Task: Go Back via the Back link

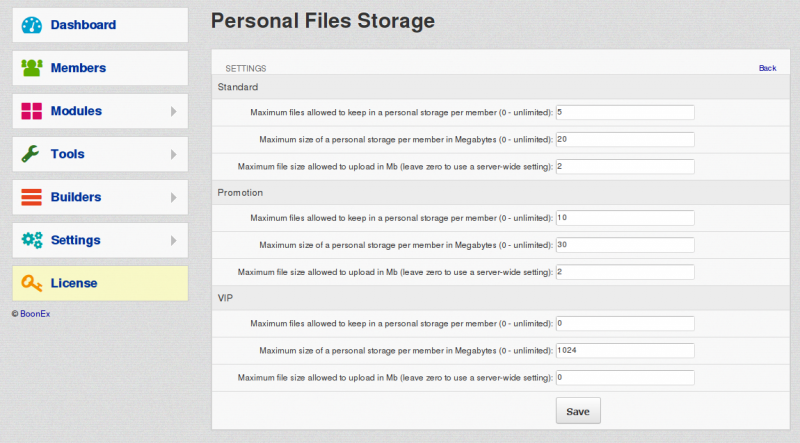Action: point(767,68)
